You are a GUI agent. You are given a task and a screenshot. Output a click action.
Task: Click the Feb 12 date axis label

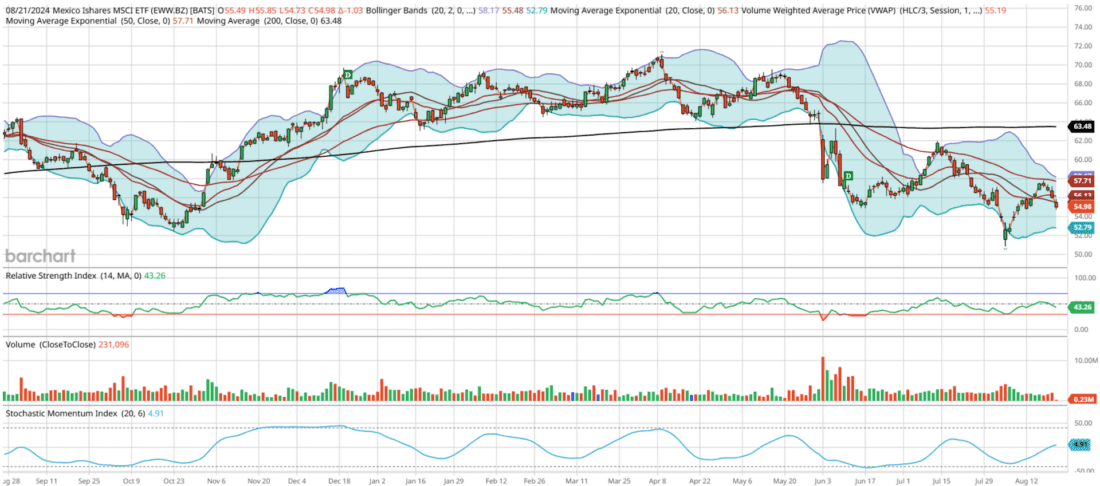click(x=496, y=482)
